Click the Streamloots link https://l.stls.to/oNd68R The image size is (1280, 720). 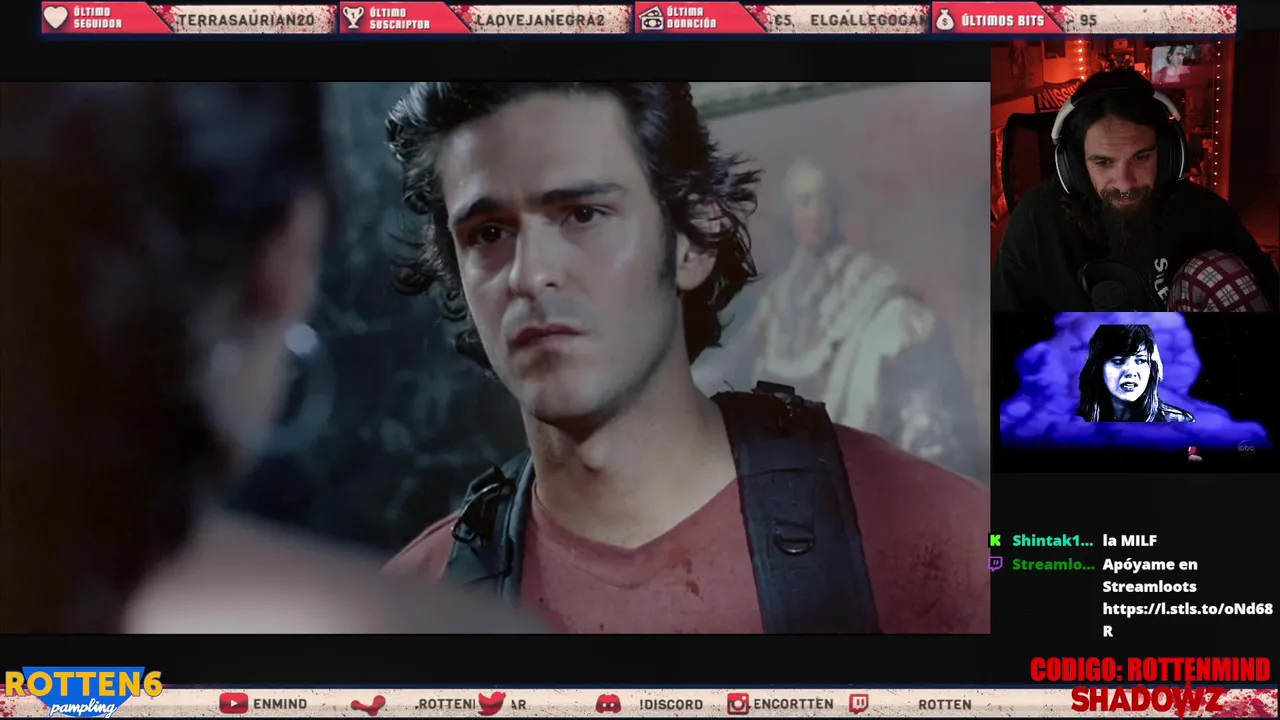coord(1187,619)
